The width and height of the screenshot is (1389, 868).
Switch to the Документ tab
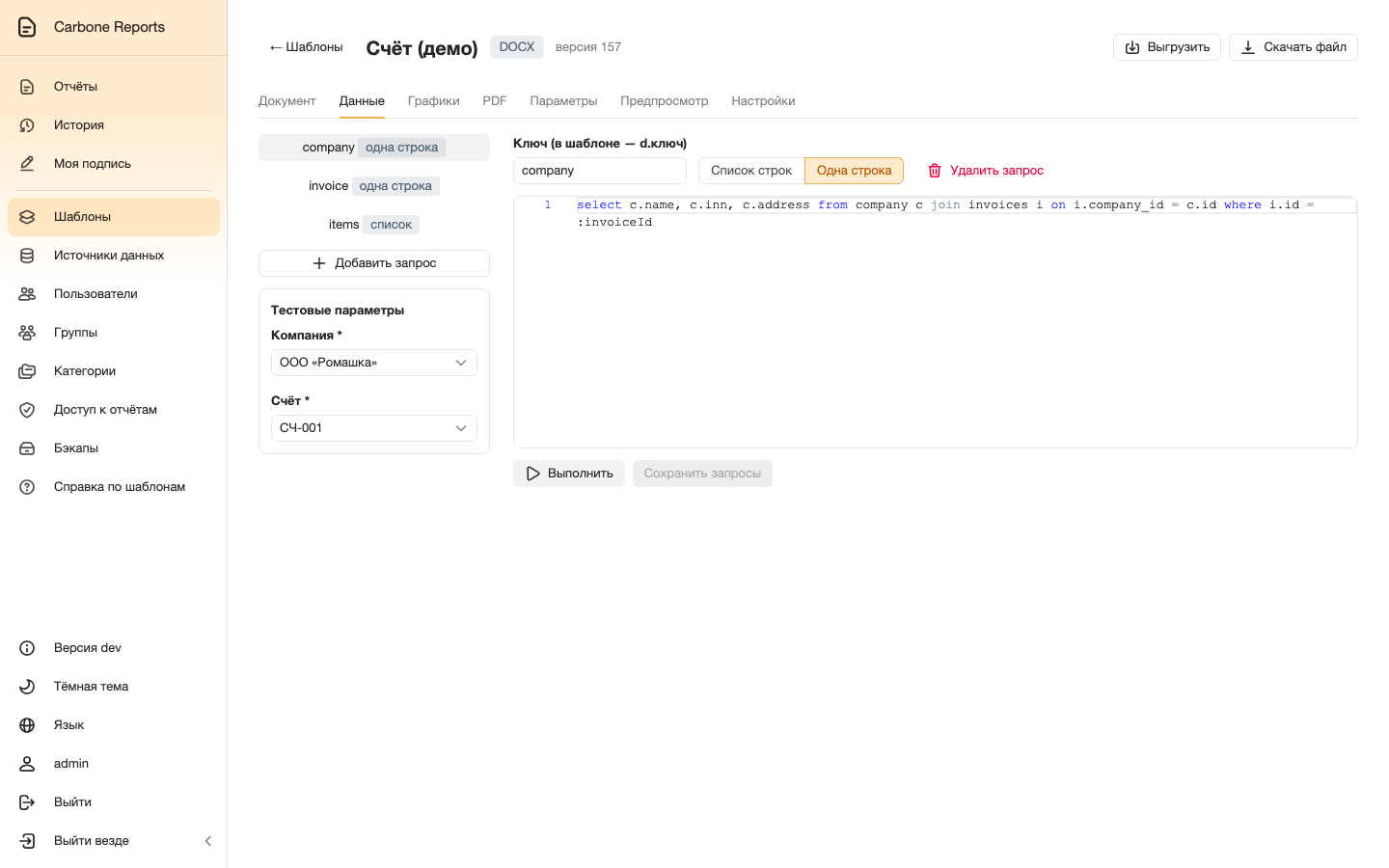[287, 101]
